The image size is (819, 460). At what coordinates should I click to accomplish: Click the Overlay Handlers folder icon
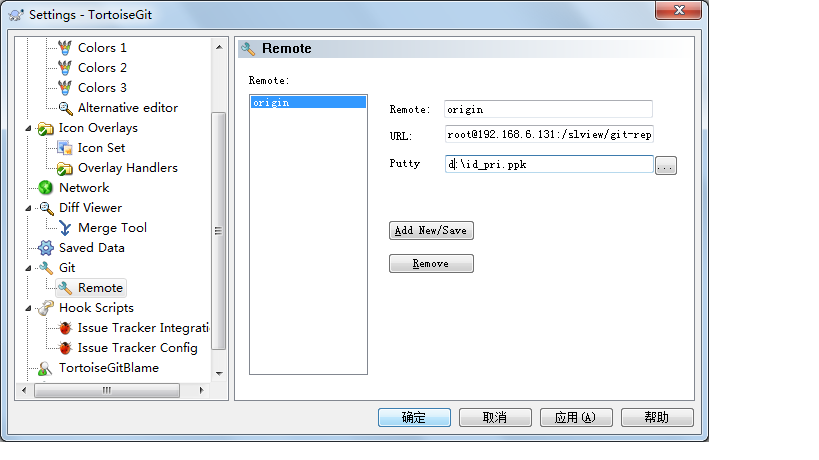pos(65,168)
